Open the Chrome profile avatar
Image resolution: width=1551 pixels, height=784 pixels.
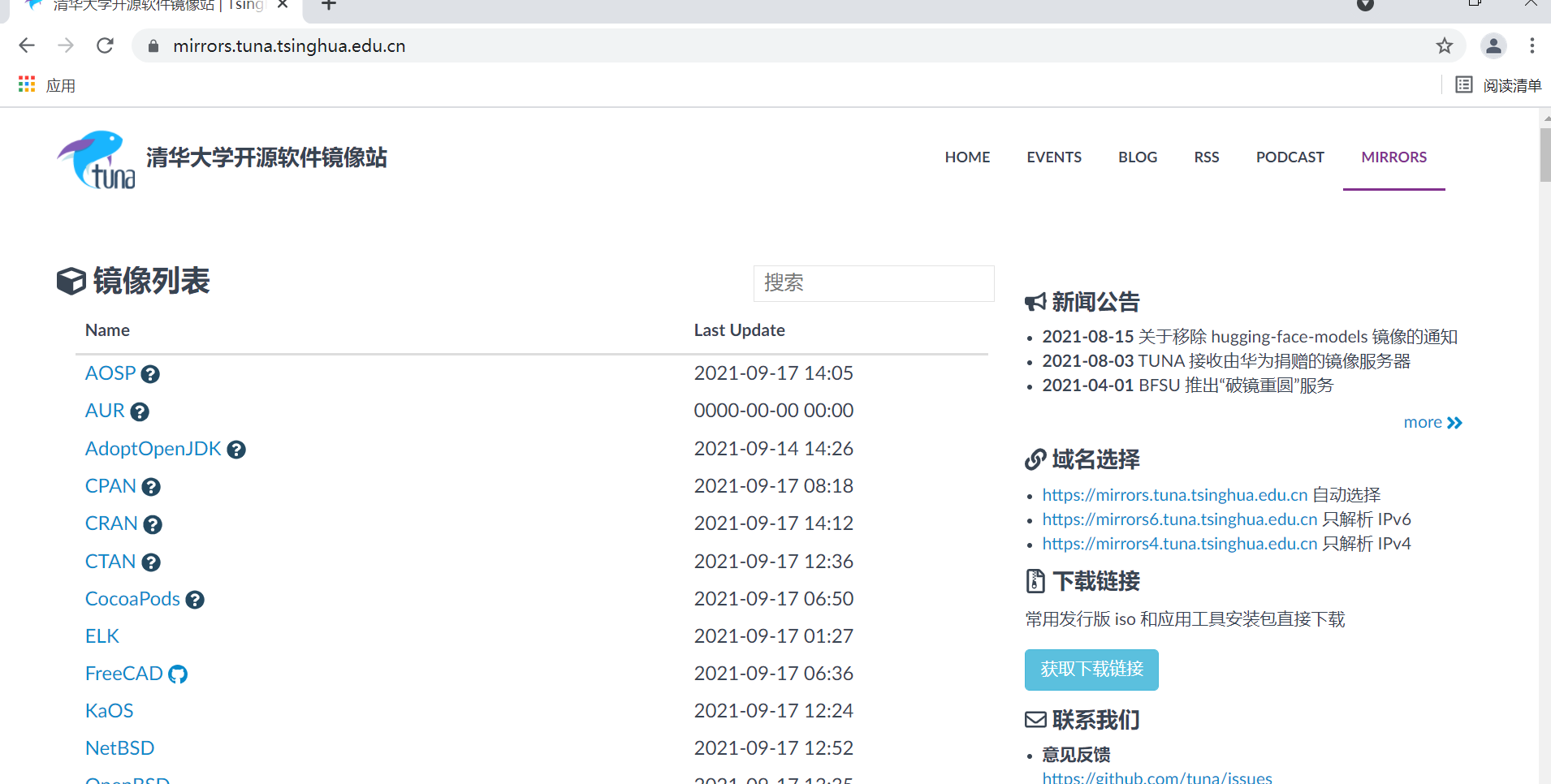(1493, 45)
